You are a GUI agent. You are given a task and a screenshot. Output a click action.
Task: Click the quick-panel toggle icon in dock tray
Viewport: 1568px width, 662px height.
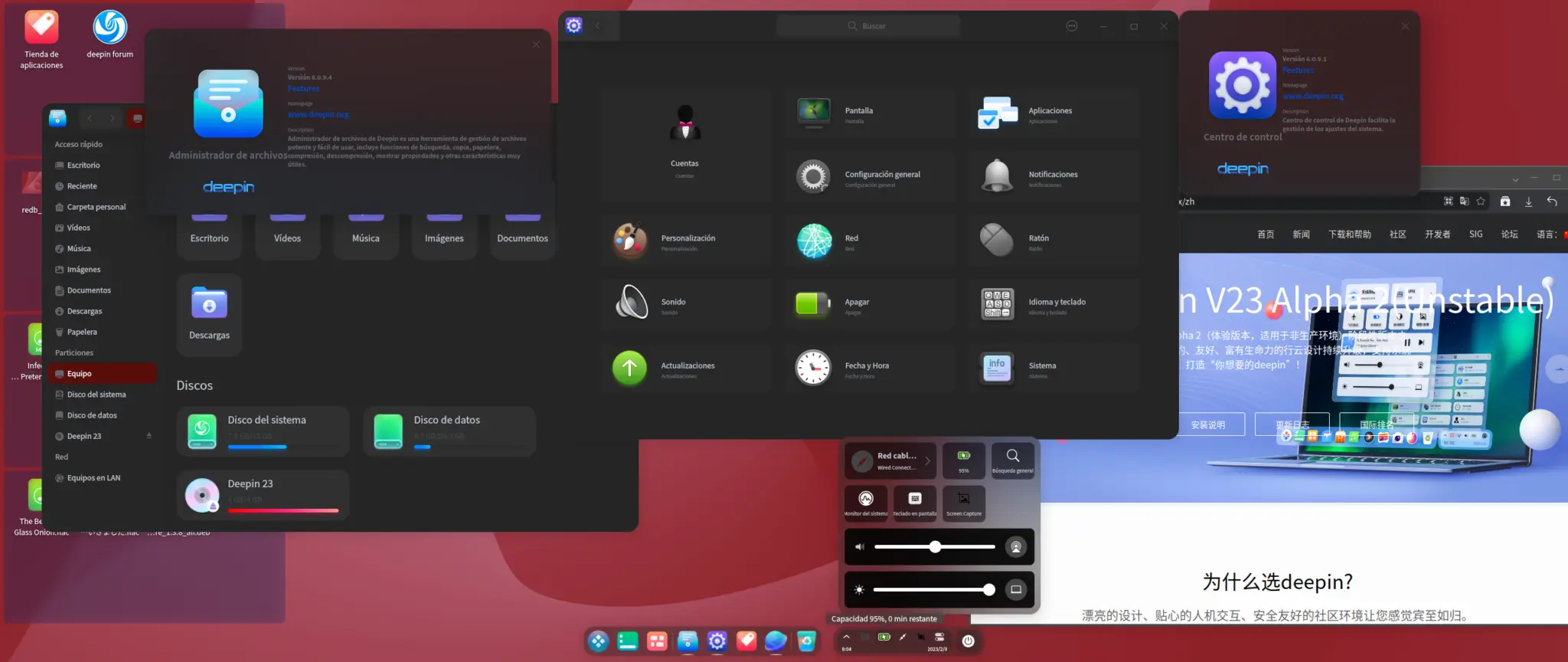[939, 637]
